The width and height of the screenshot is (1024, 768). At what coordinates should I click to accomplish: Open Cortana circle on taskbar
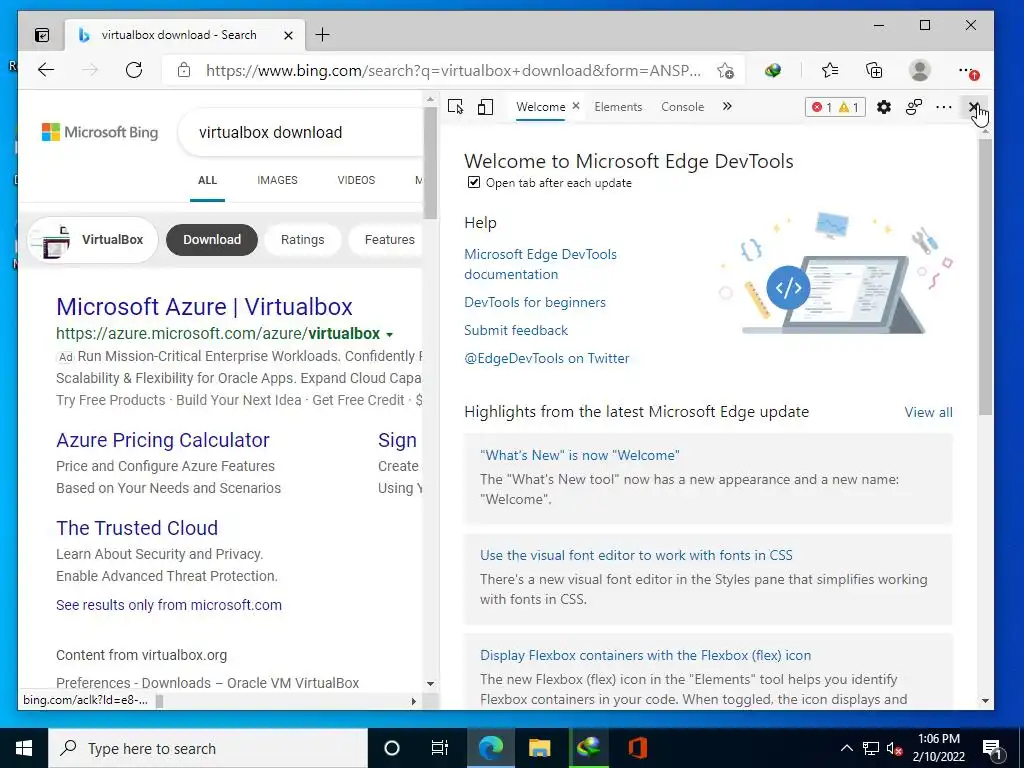click(x=392, y=748)
